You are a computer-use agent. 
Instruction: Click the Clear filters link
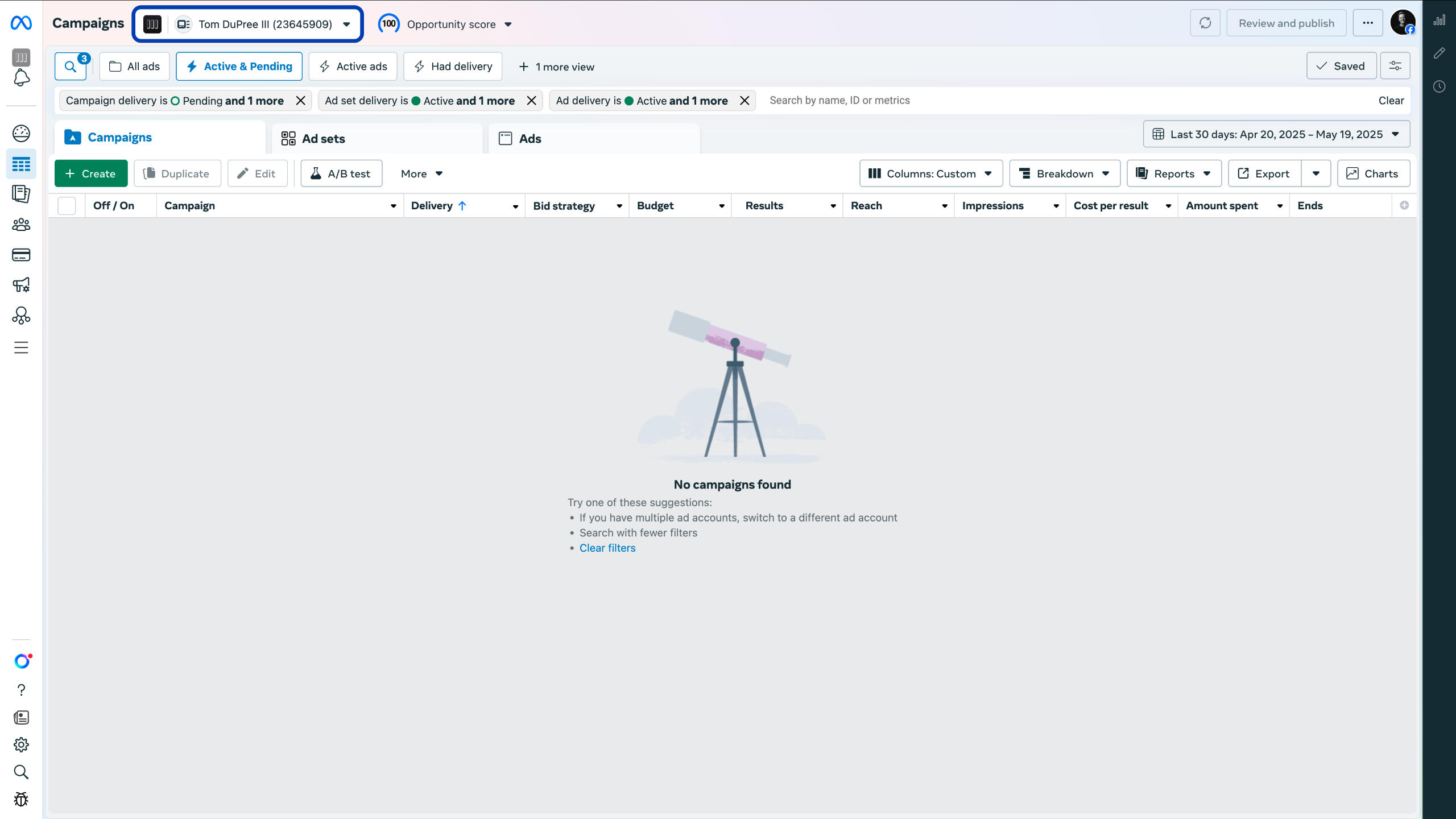coord(607,548)
